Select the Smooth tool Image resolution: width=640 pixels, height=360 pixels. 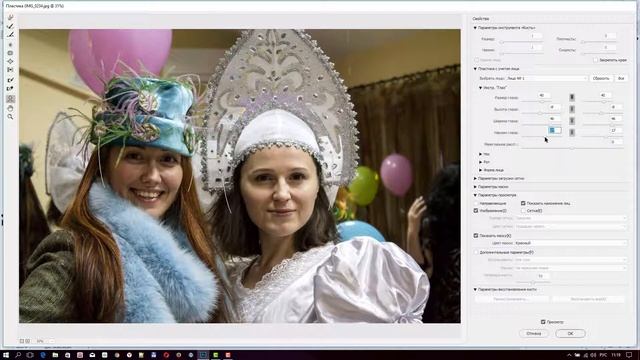[x=10, y=35]
